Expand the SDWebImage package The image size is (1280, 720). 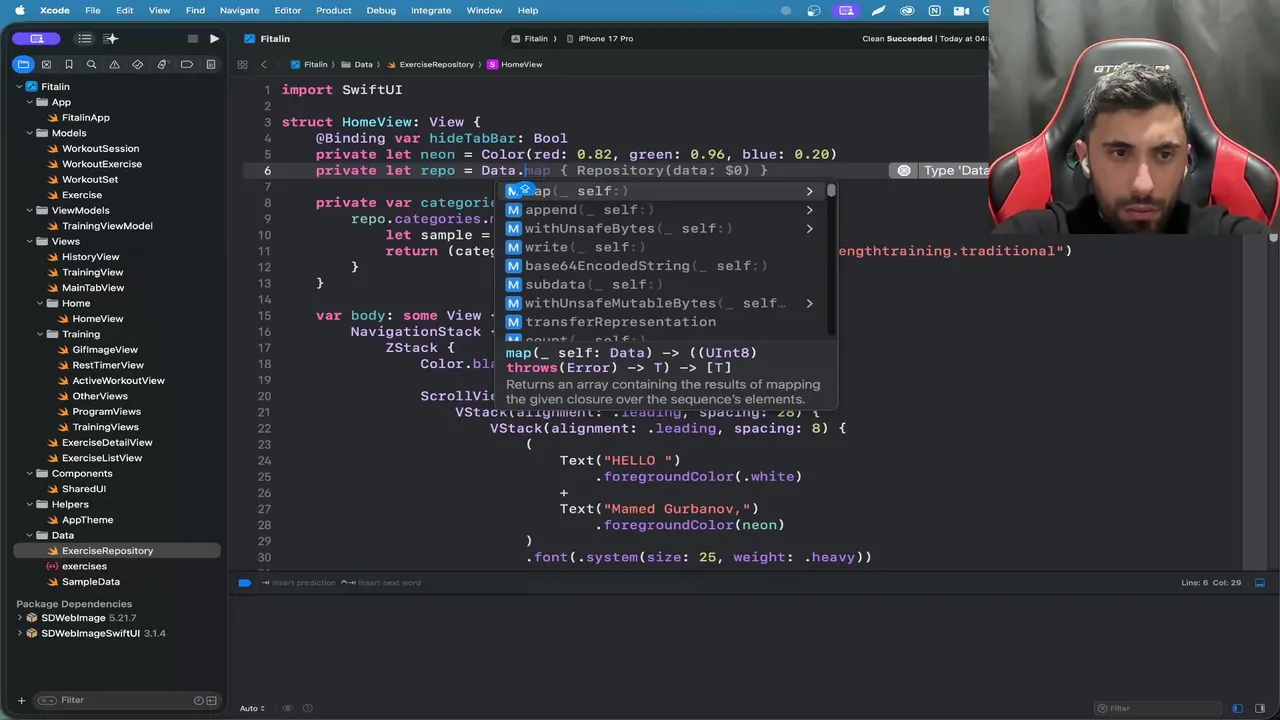[x=20, y=618]
